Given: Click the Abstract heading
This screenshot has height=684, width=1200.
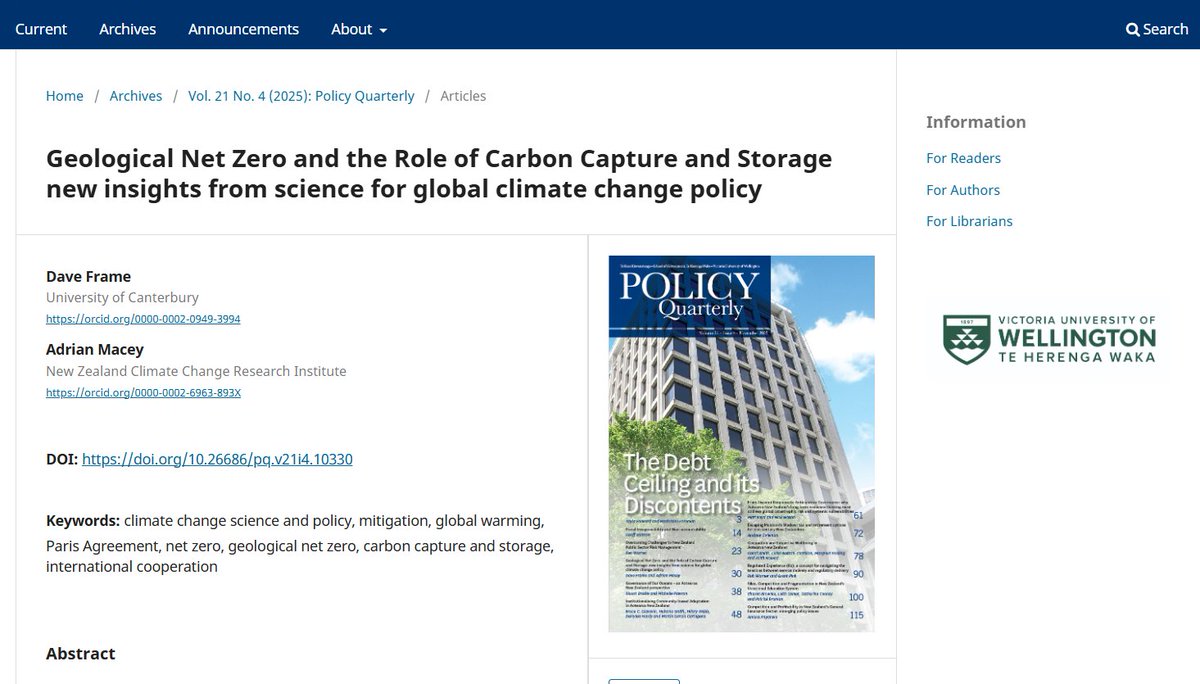Looking at the screenshot, I should (81, 653).
